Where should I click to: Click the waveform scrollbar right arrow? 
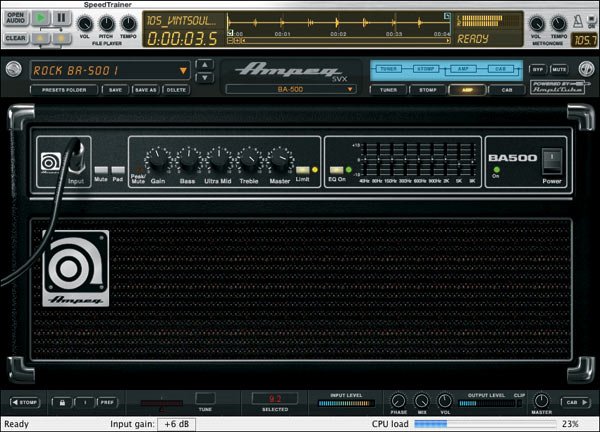tap(448, 40)
